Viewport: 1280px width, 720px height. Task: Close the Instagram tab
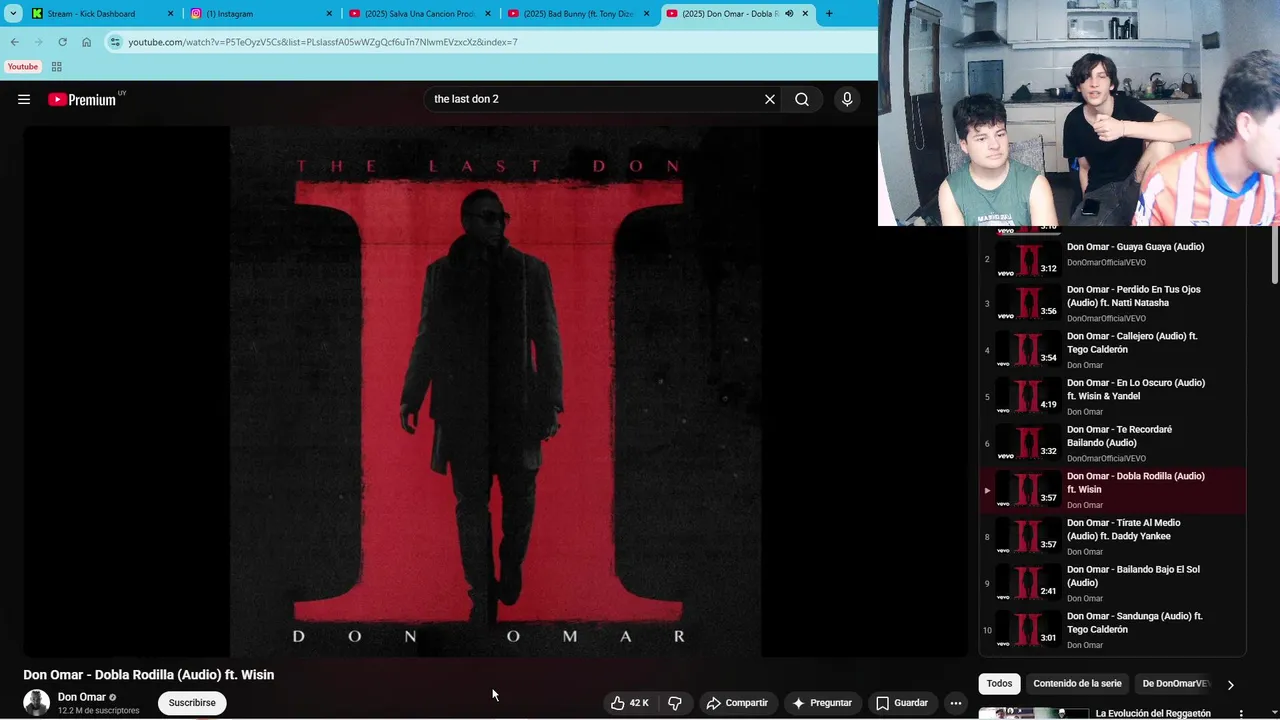click(329, 14)
